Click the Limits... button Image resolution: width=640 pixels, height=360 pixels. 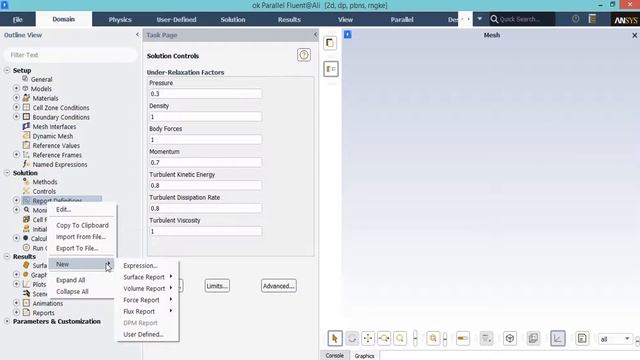click(217, 286)
